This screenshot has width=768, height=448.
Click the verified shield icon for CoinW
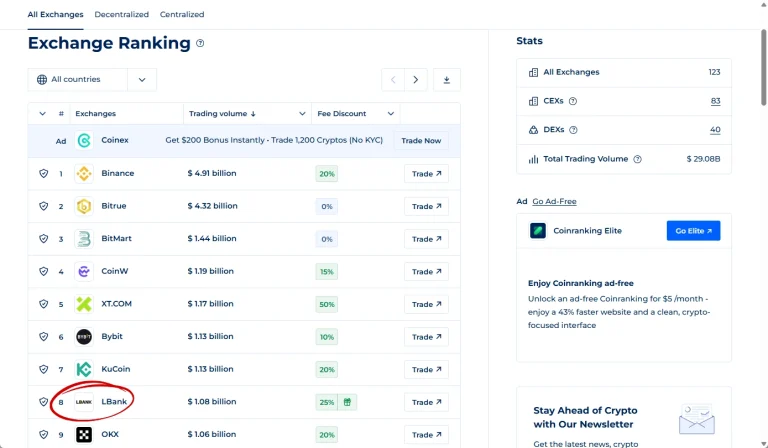[44, 271]
